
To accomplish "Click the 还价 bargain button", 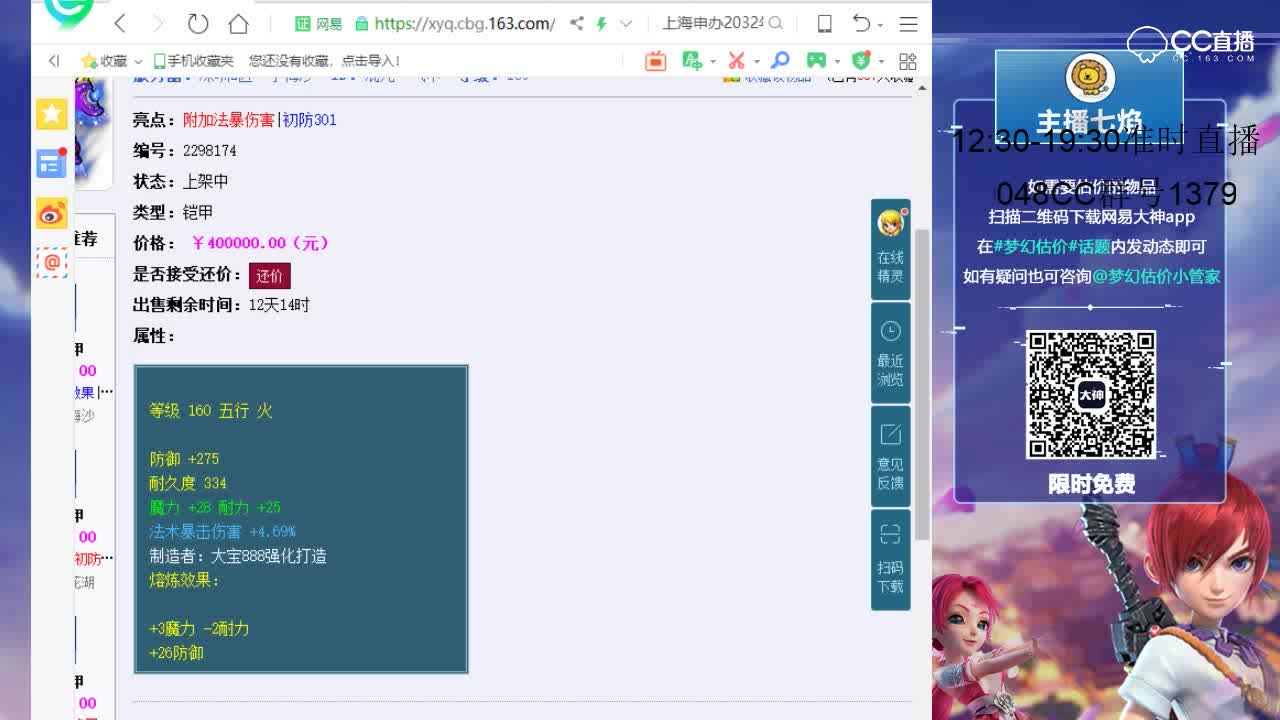I will click(269, 275).
